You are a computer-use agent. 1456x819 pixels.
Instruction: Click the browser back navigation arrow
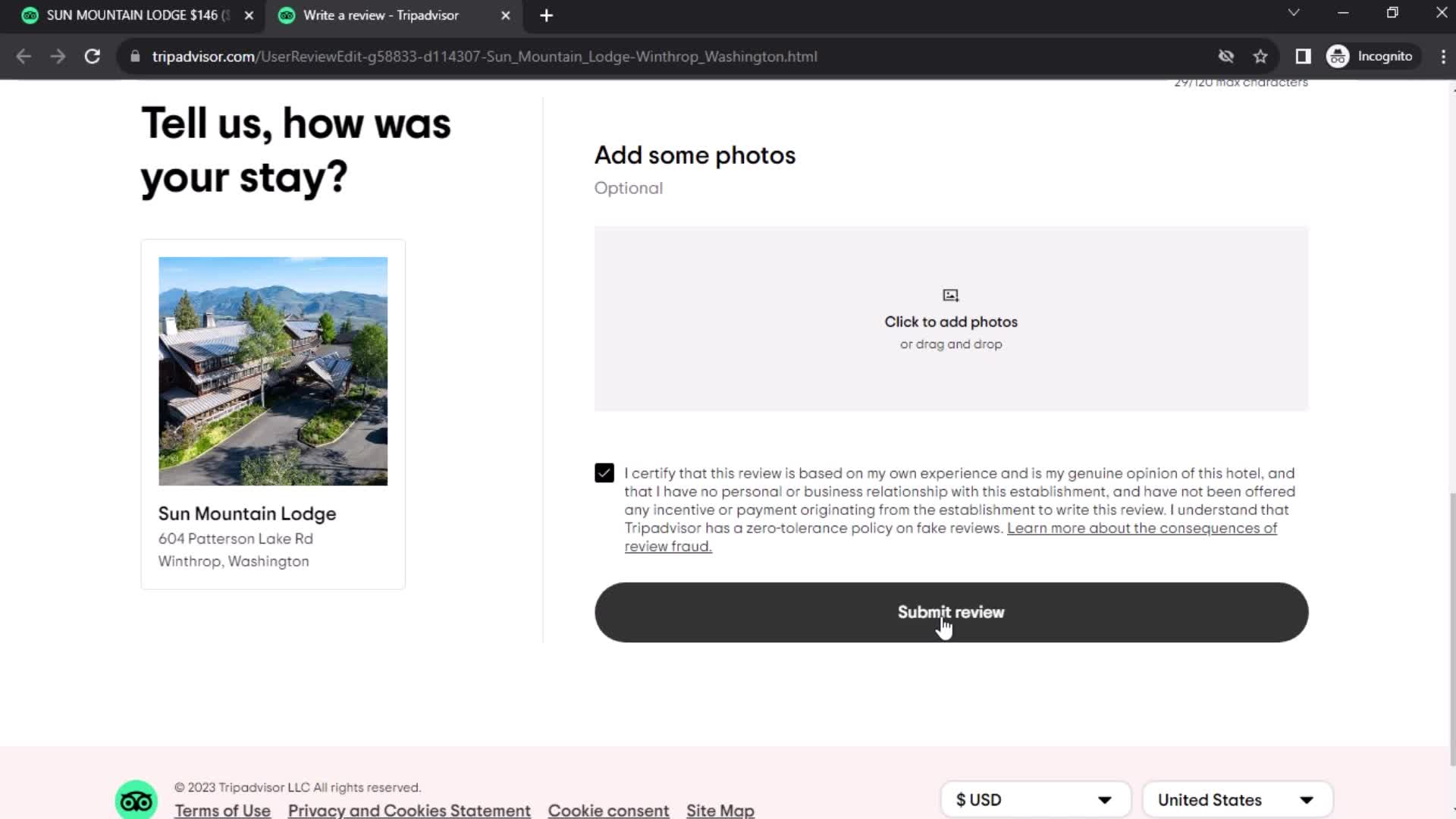point(23,56)
